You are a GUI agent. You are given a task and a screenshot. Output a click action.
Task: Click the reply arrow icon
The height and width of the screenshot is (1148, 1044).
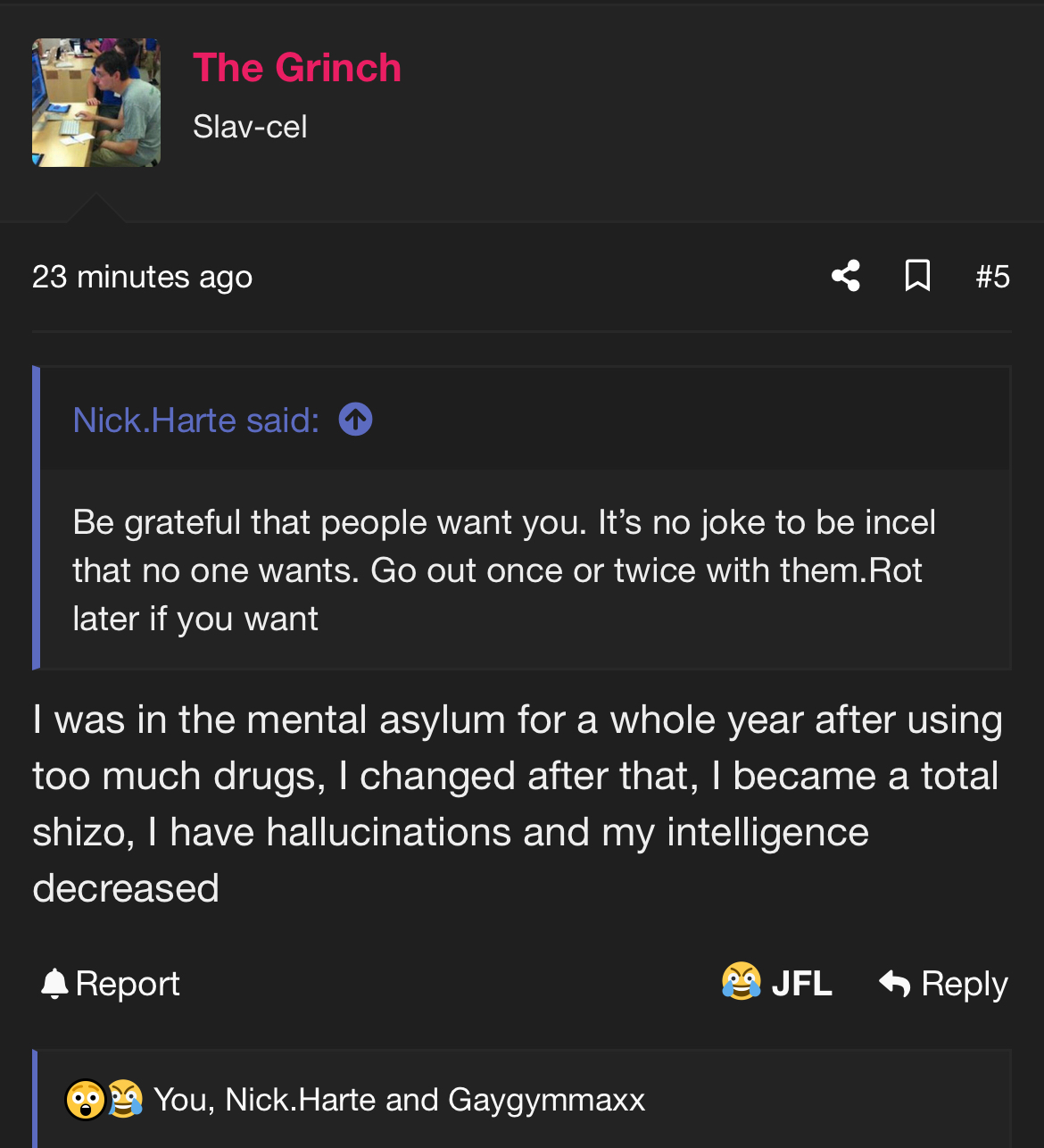pos(894,984)
